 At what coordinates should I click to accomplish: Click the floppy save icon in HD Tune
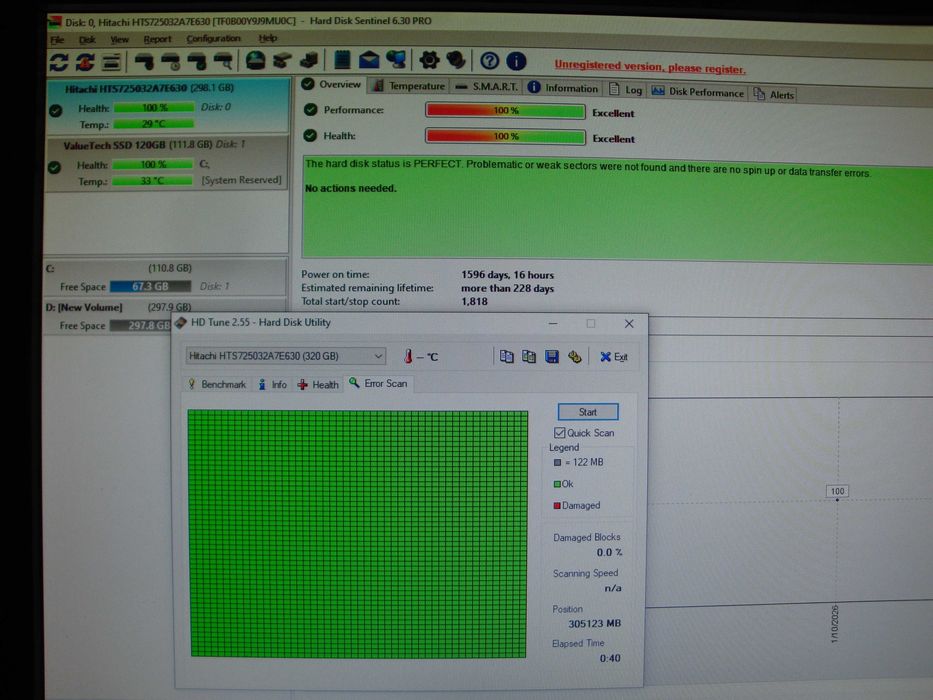552,356
